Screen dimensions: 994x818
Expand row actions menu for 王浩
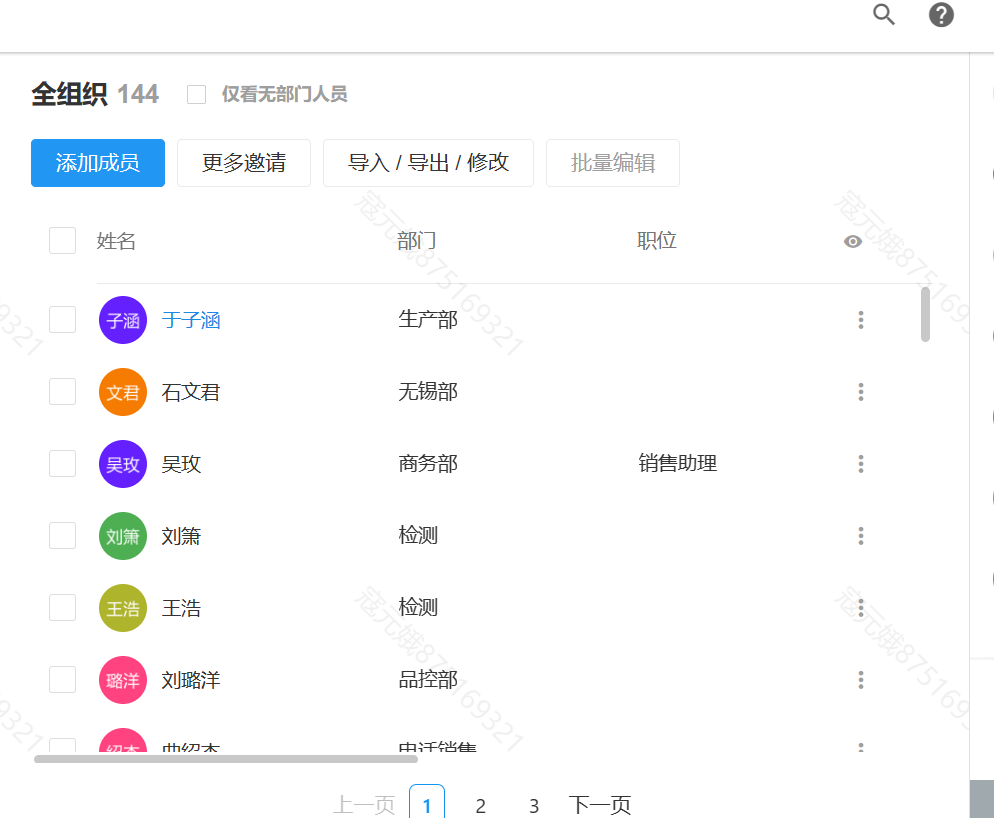[860, 608]
